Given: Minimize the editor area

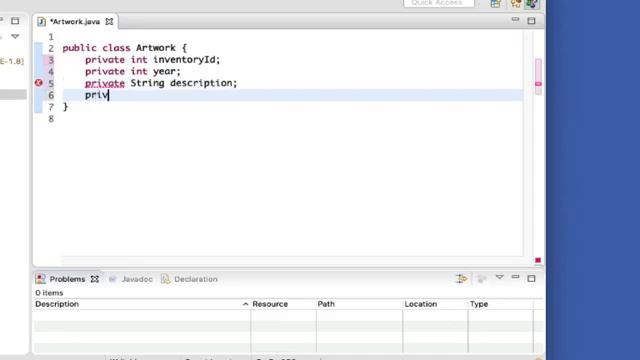Looking at the screenshot, I should (516, 19).
